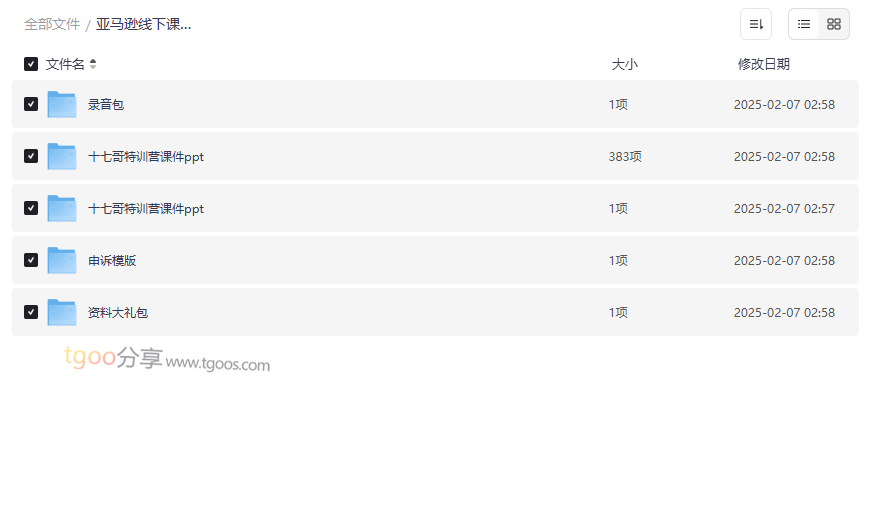Image resolution: width=874 pixels, height=514 pixels.
Task: Click the 亚马逊线下课... breadcrumb
Action: (143, 24)
